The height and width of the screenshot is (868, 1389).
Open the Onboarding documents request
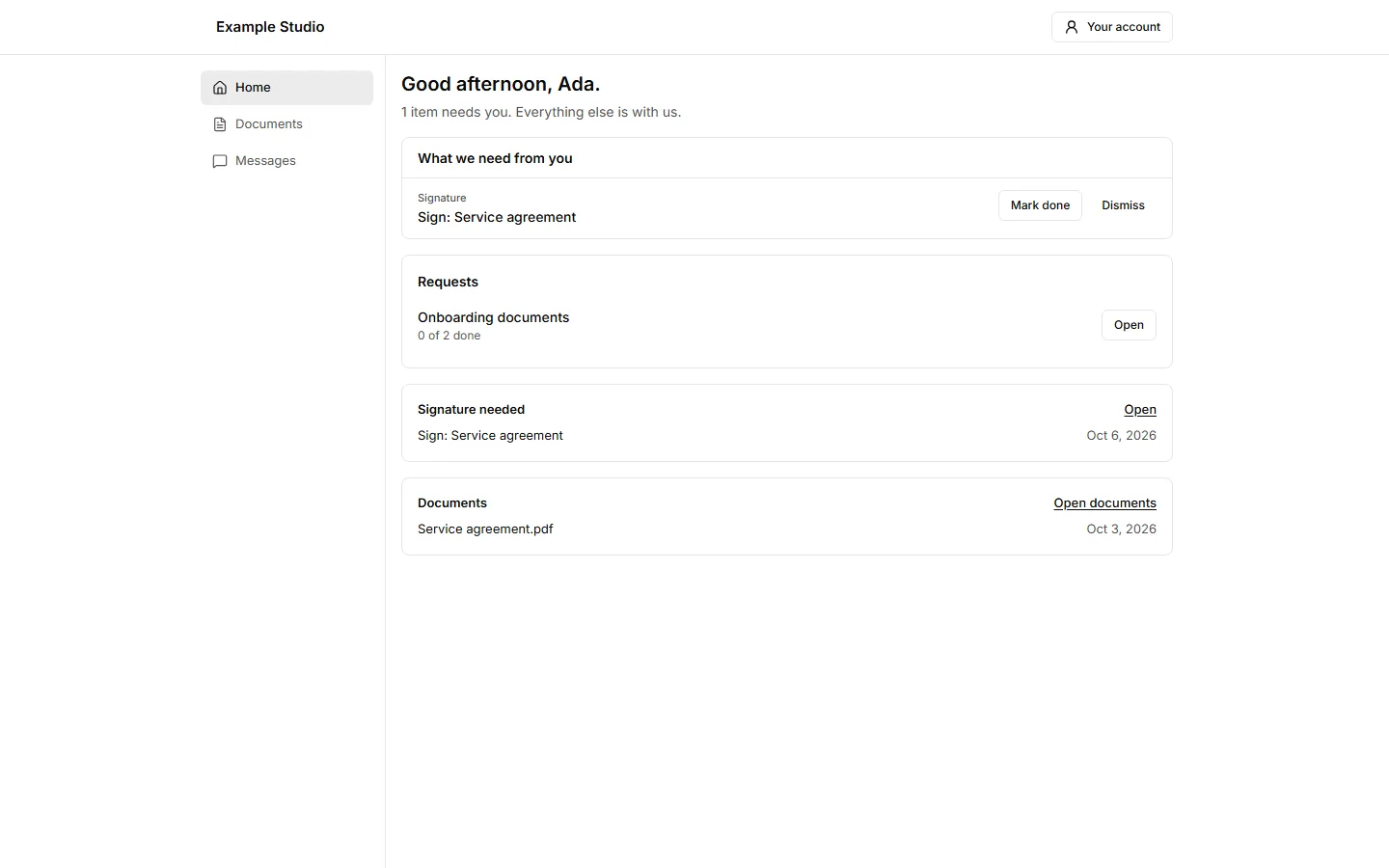1129,325
